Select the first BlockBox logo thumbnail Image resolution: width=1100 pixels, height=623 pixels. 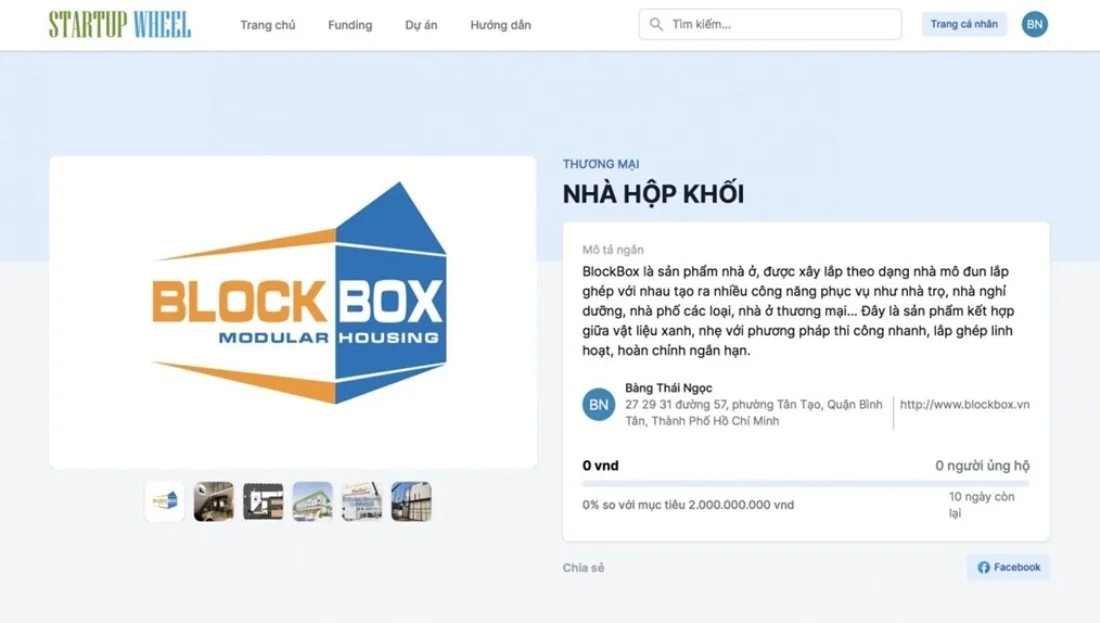pos(165,502)
